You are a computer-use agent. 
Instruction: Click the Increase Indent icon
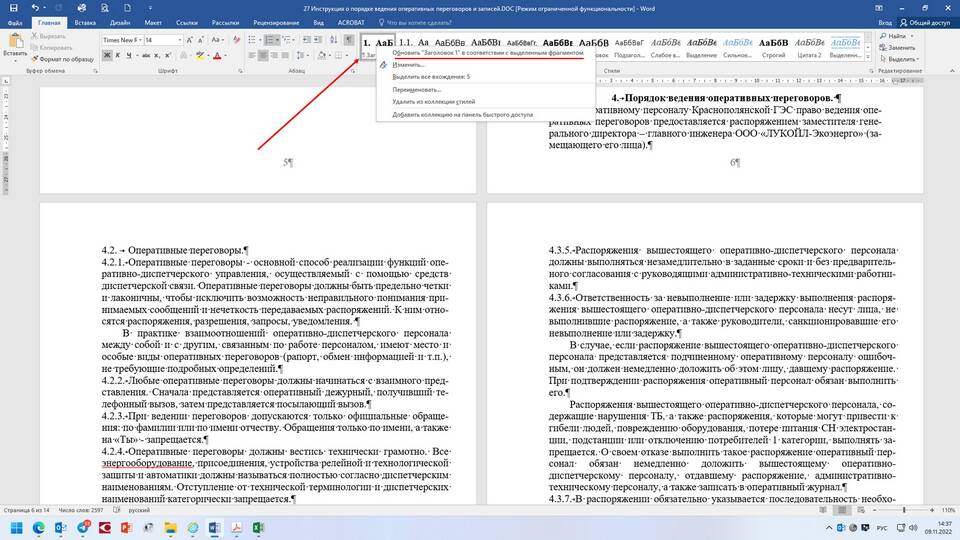point(318,40)
